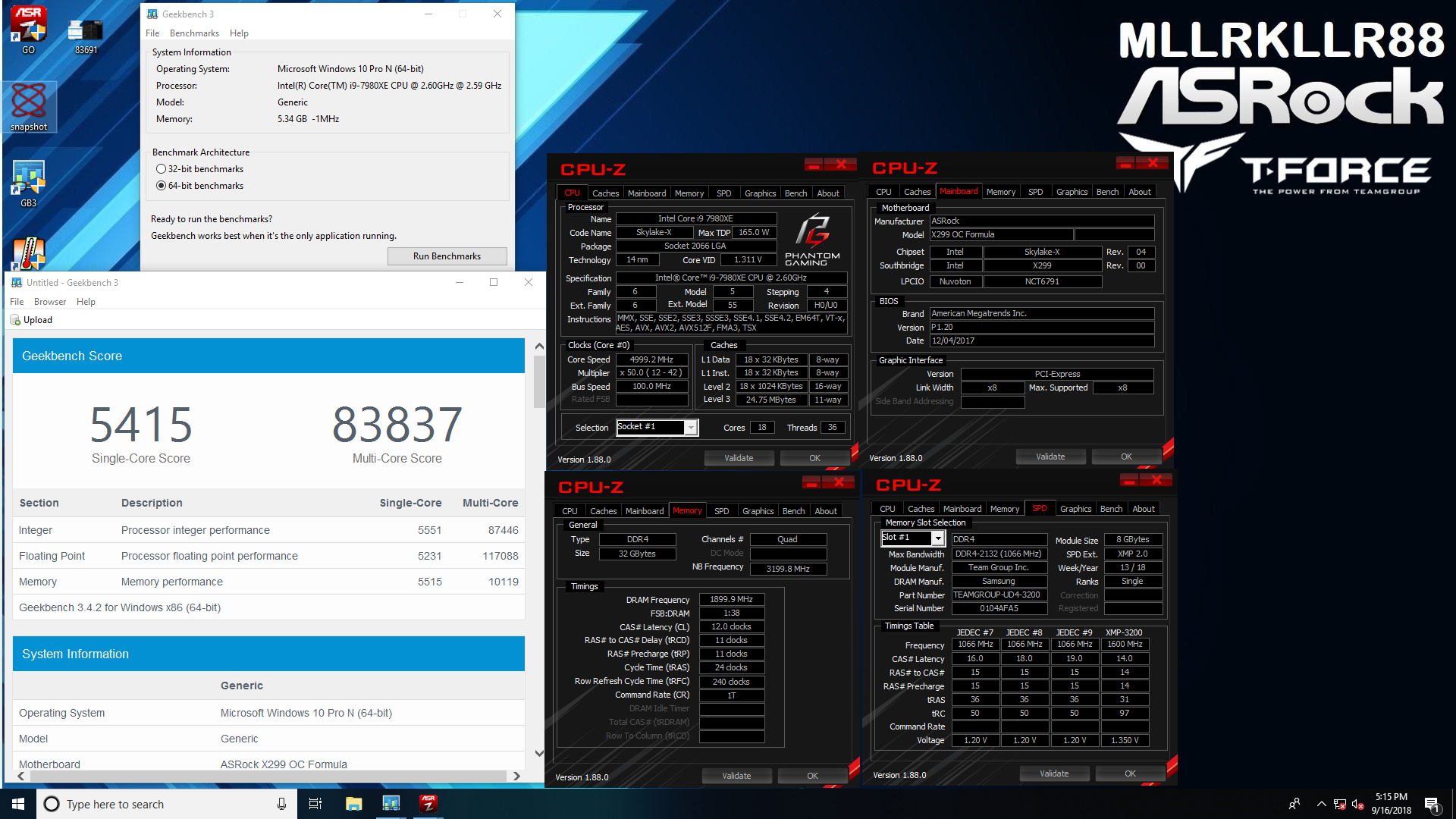Click the Windows Start button
Screen dimensions: 1456x819
click(x=18, y=804)
